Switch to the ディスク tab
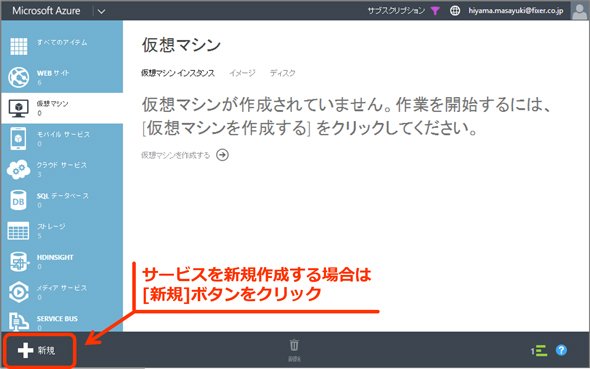Viewport: 590px width, 369px height. pyautogui.click(x=283, y=73)
